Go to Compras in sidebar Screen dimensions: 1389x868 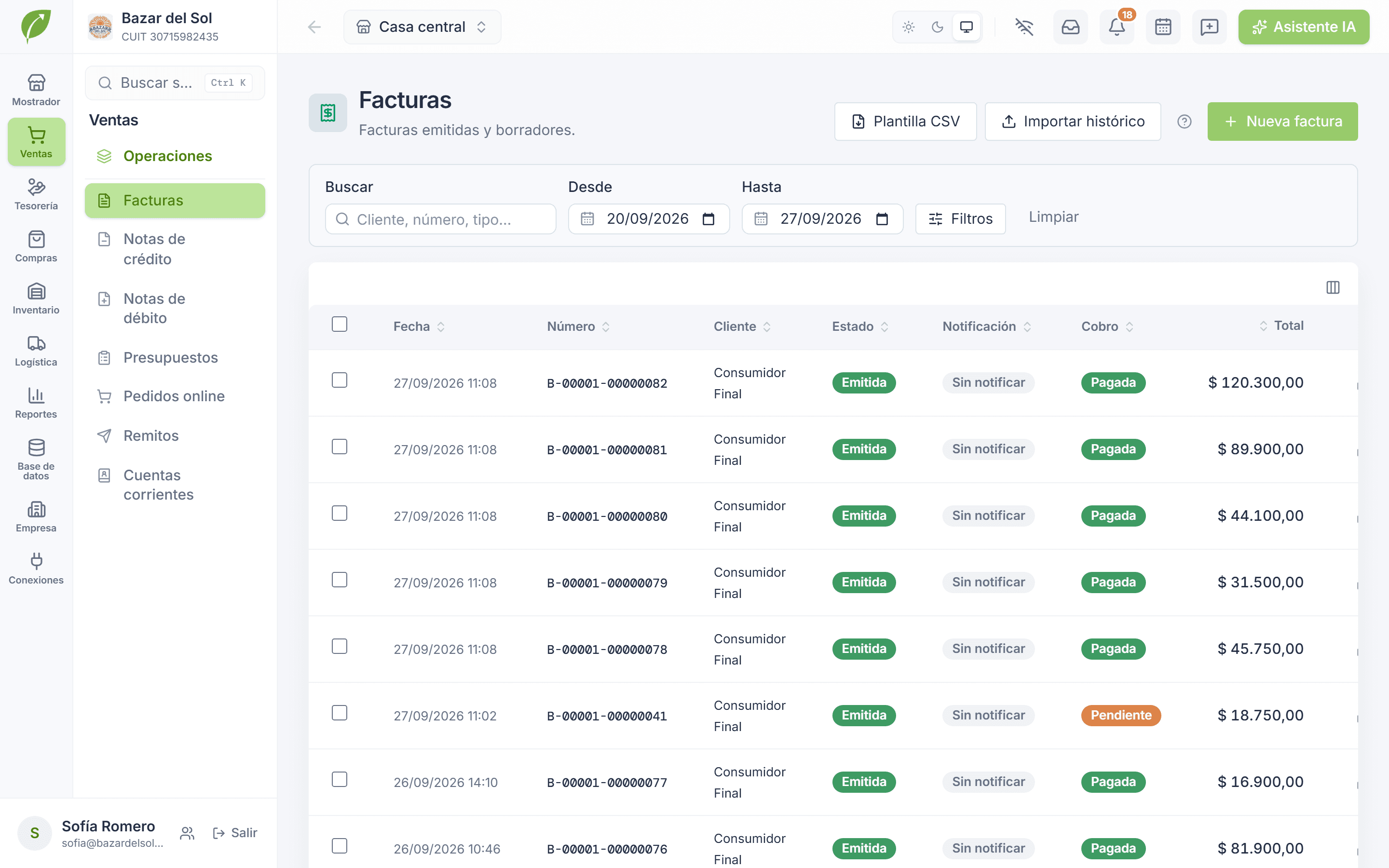[x=36, y=246]
